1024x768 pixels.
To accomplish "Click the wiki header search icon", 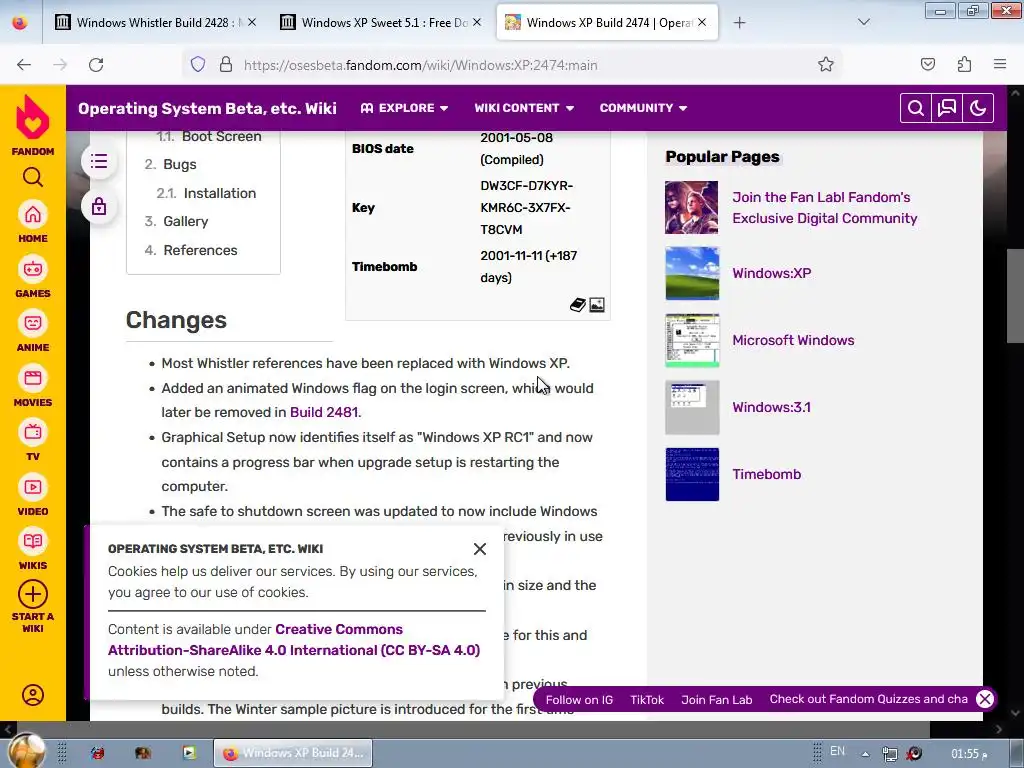I will click(x=916, y=108).
